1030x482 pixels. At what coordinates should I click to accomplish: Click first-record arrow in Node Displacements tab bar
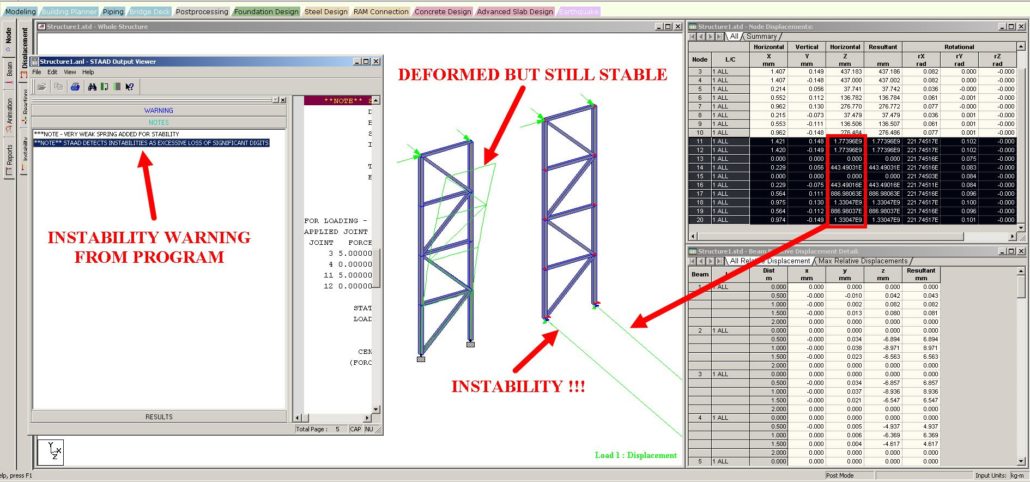tap(693, 37)
